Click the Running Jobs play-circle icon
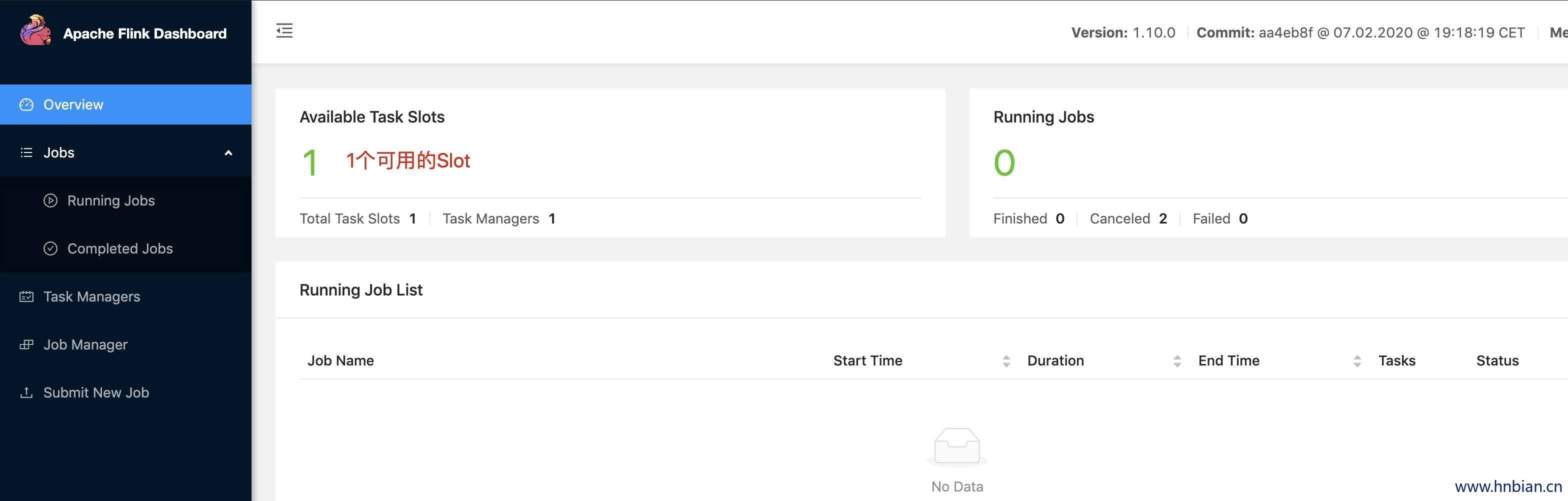1568x501 pixels. tap(50, 200)
